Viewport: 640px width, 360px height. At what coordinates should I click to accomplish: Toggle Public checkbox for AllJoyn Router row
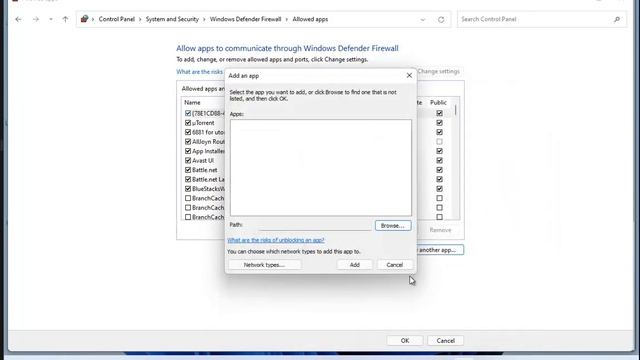click(x=439, y=142)
